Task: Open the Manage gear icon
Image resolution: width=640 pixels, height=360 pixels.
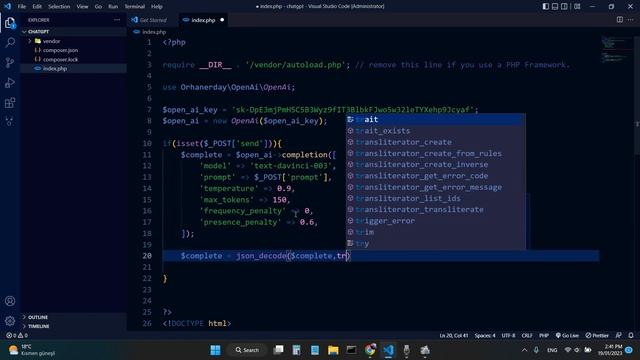Action: [x=10, y=321]
